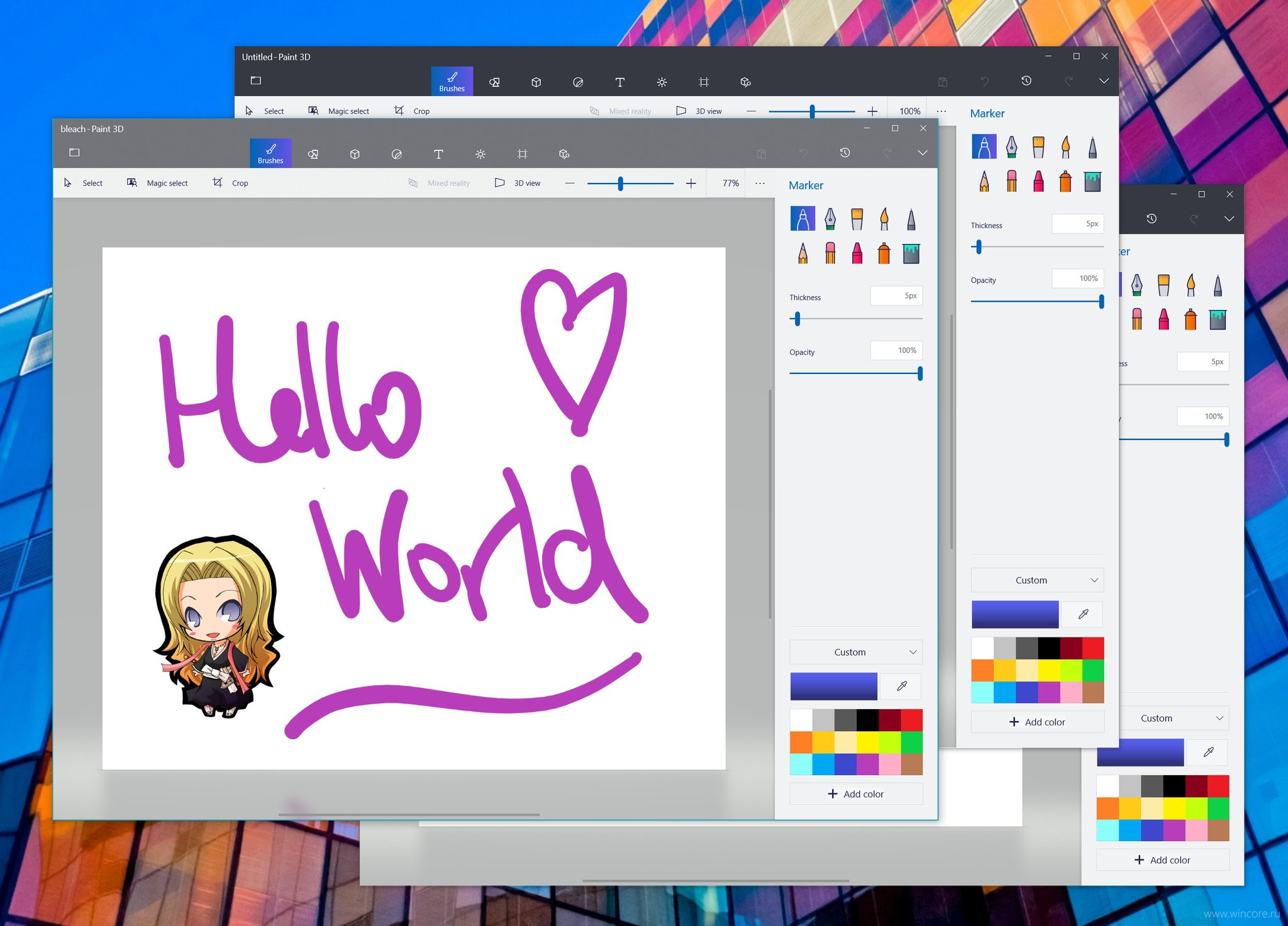The image size is (1288, 926).
Task: Expand chevron in rightmost window title bar
Action: (x=1229, y=219)
